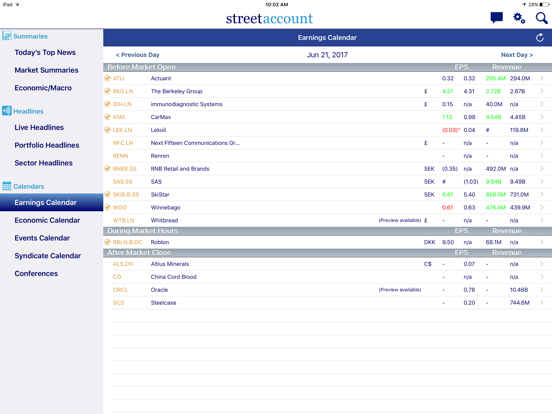The image size is (552, 414).
Task: Open Live Headlines
Action: point(39,127)
